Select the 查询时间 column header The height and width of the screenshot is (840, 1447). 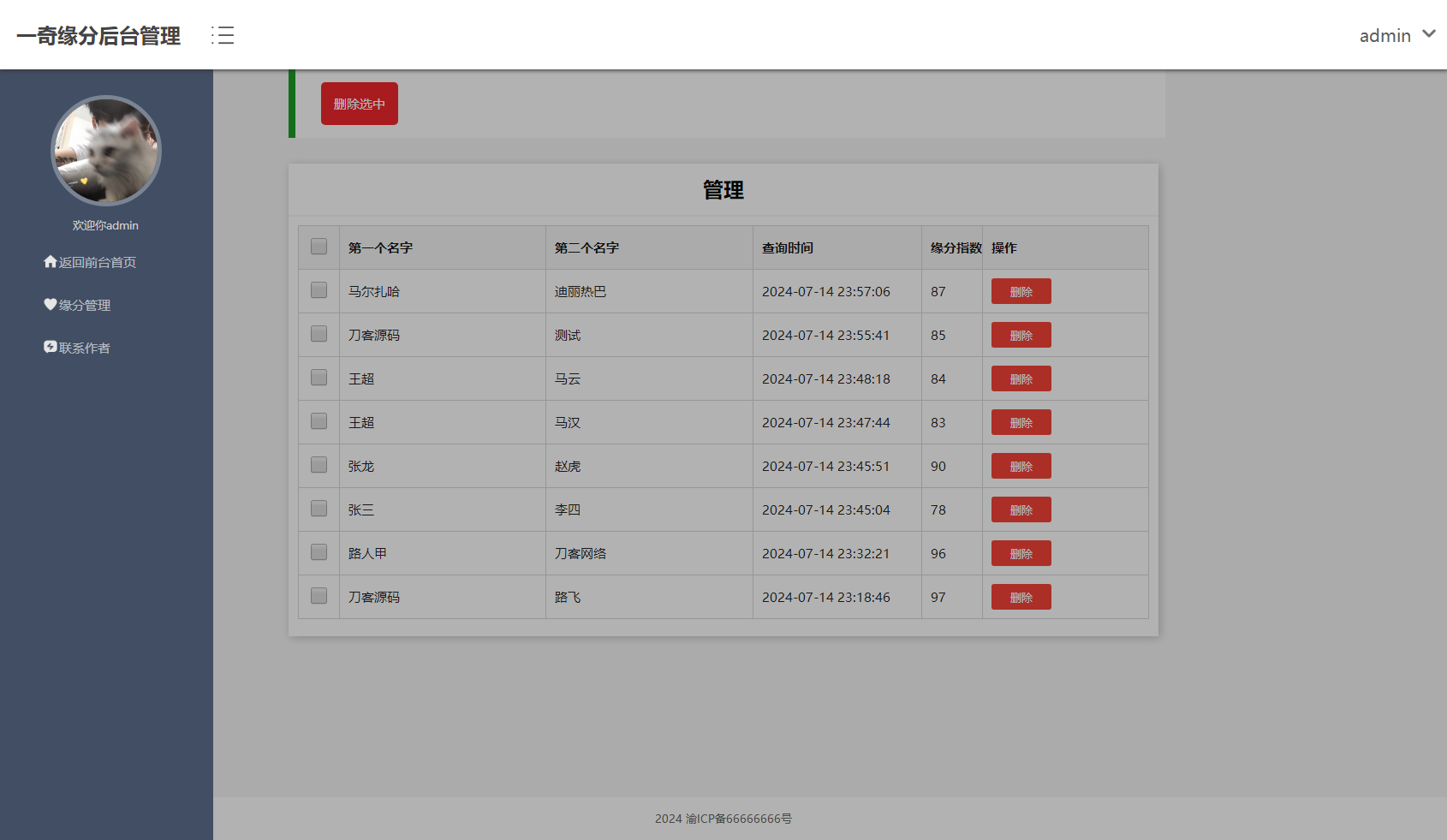tap(786, 247)
